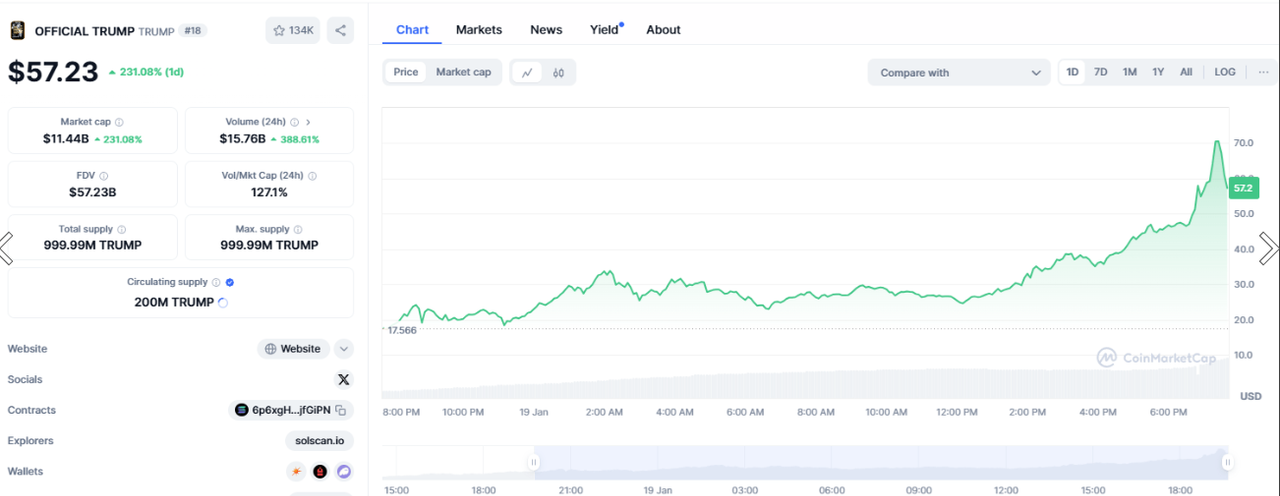This screenshot has width=1280, height=496.
Task: Click the Circulating supply info icon
Action: pos(216,283)
